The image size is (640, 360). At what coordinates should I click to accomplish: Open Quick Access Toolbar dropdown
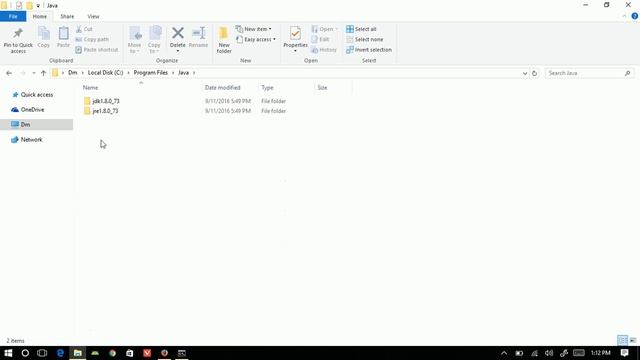click(x=38, y=6)
